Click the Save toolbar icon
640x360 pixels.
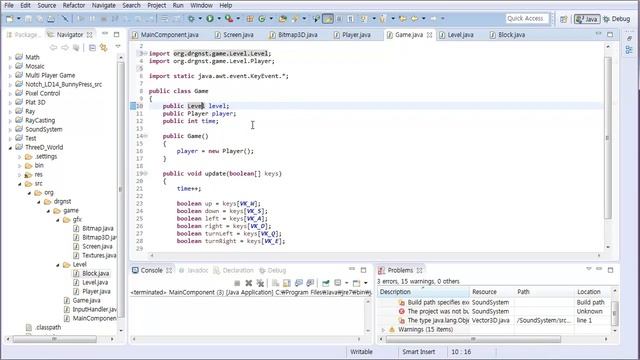(x=28, y=19)
